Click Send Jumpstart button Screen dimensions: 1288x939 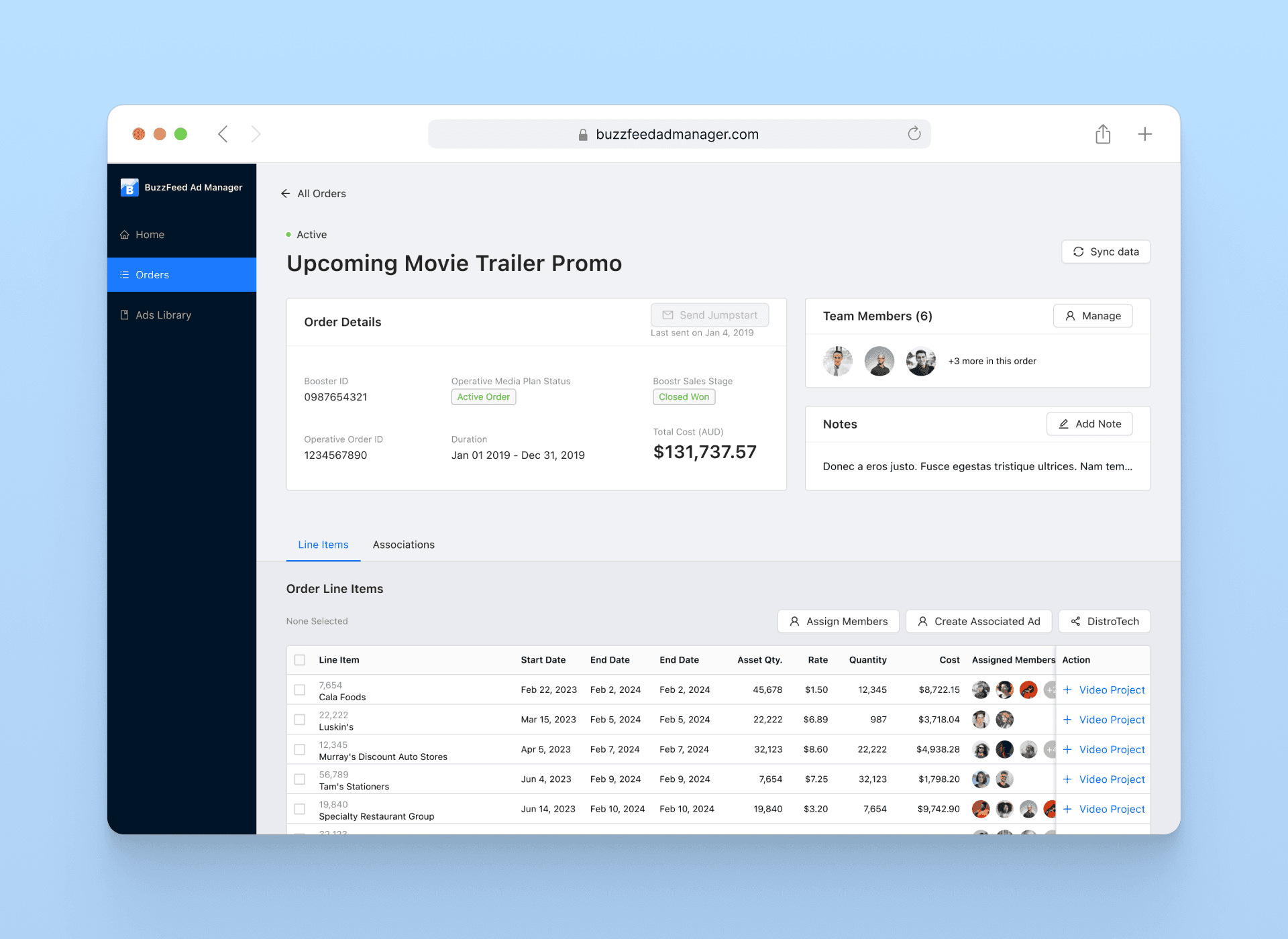coord(710,315)
